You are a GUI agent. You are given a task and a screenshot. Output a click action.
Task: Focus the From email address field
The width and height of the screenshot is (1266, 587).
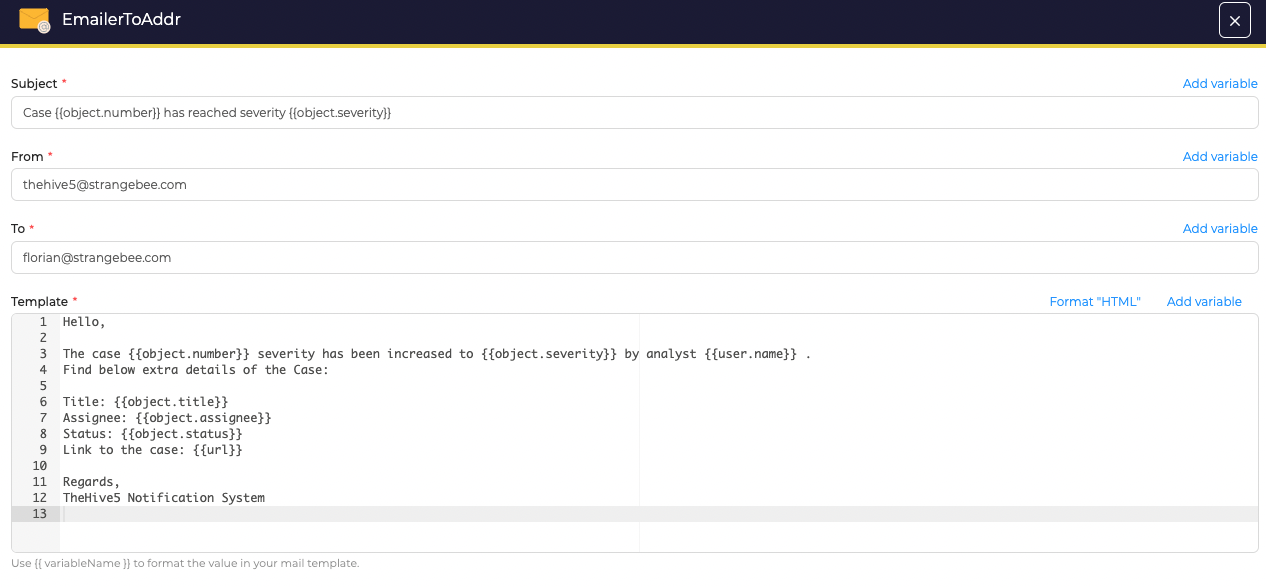(x=634, y=185)
